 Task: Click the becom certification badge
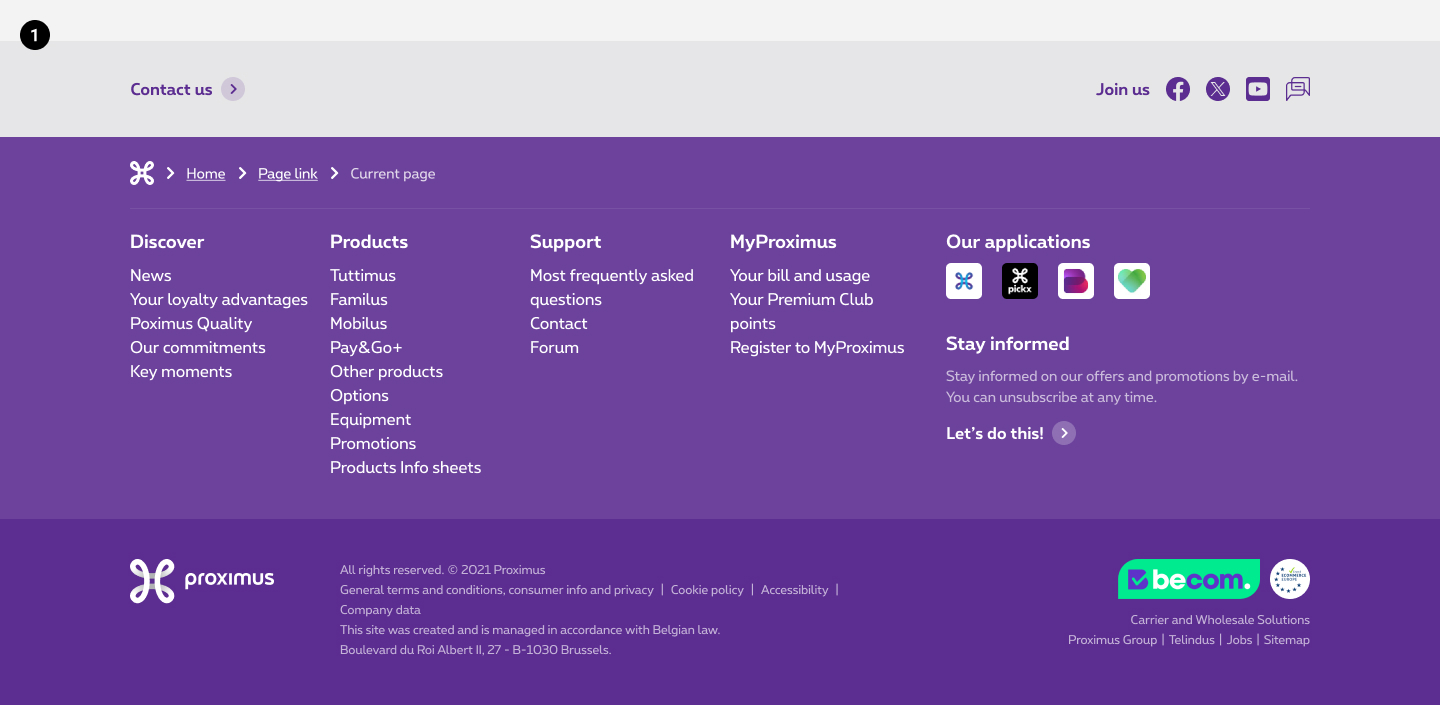1188,579
